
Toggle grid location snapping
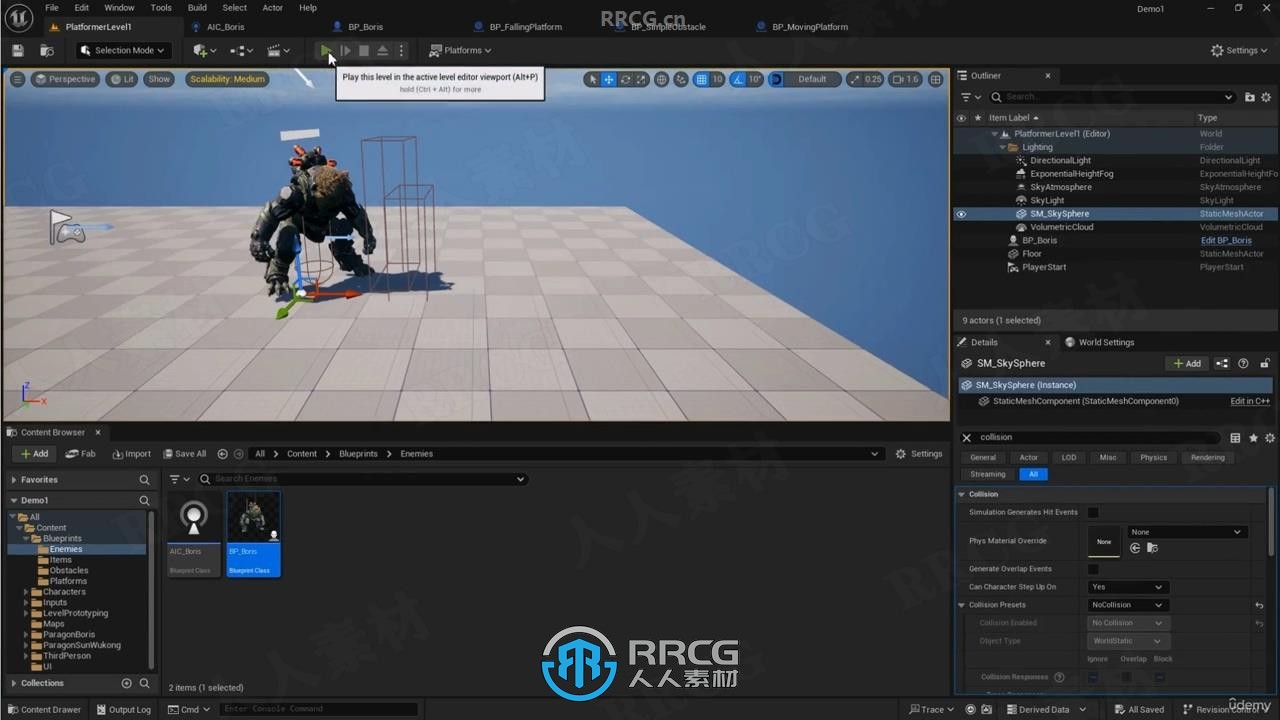coord(701,79)
